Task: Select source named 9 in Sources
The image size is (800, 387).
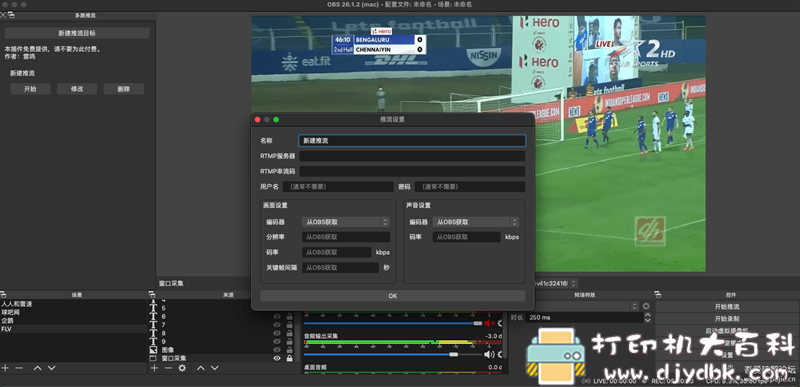Action: click(163, 342)
